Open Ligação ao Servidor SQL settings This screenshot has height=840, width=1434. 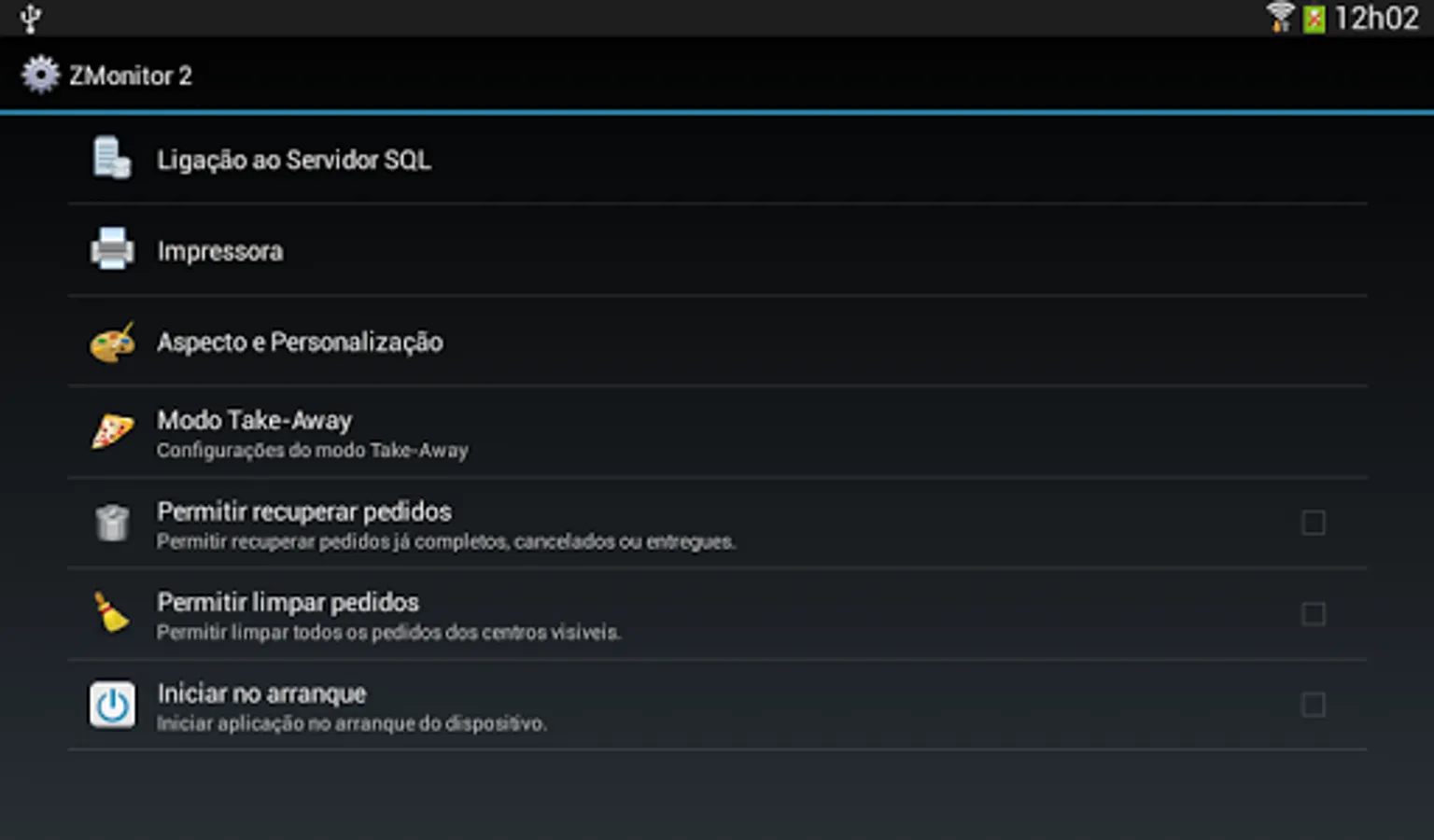[x=717, y=159]
